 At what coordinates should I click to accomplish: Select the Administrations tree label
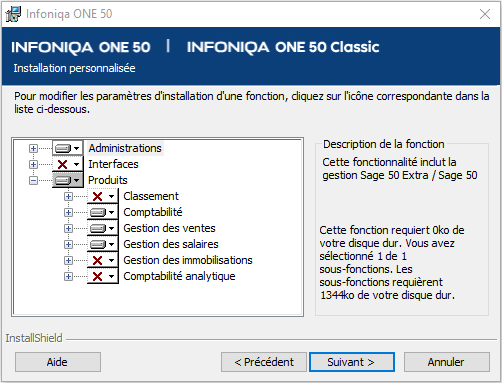(125, 148)
